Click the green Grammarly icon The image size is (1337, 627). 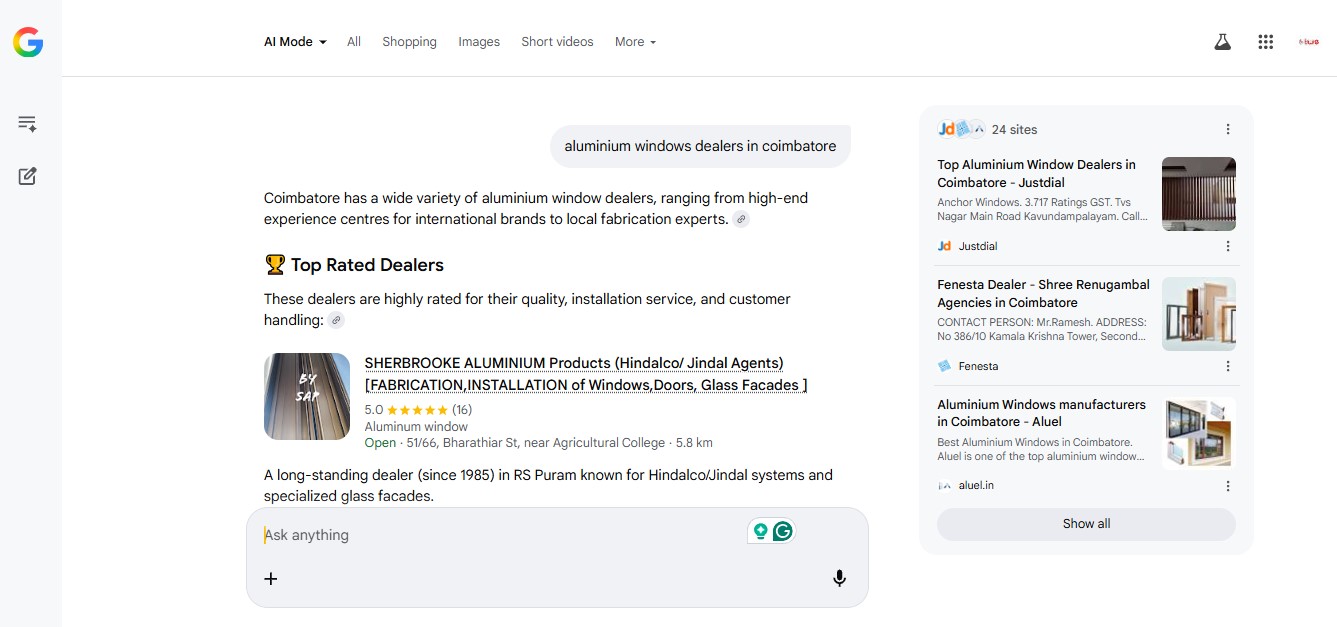[x=783, y=531]
